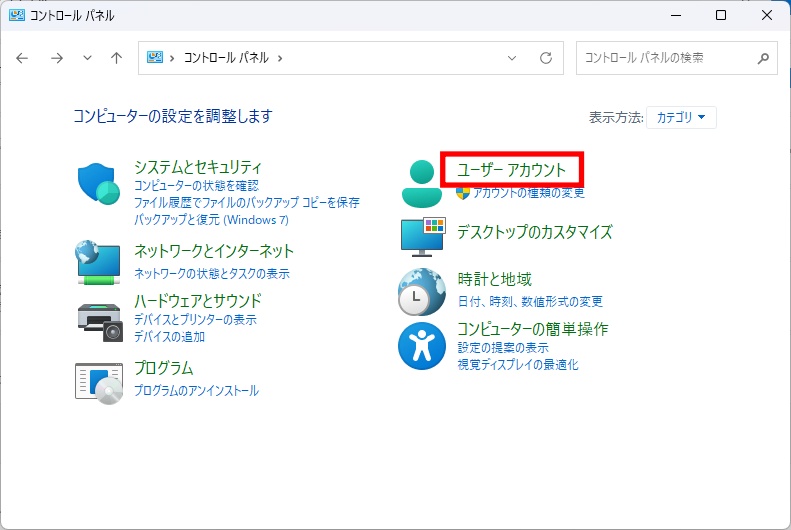Viewport: 791px width, 530px height.
Task: Click the Clock and Region icon
Action: click(421, 291)
